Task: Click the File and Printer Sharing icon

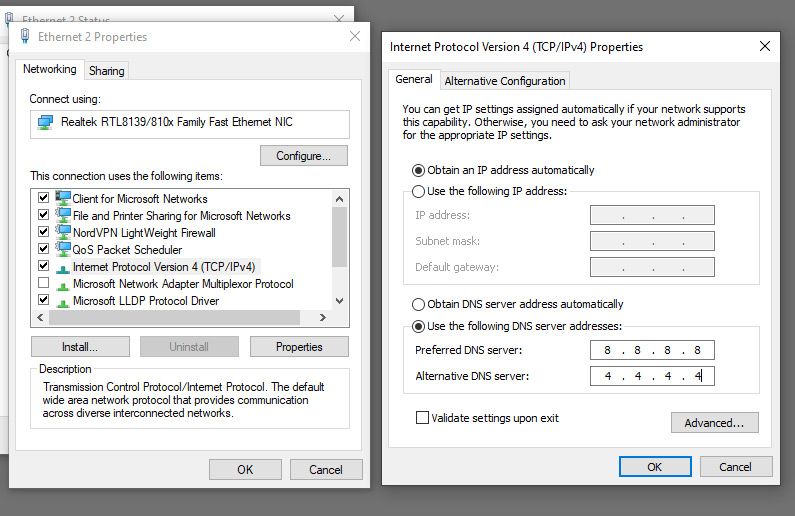Action: click(63, 215)
